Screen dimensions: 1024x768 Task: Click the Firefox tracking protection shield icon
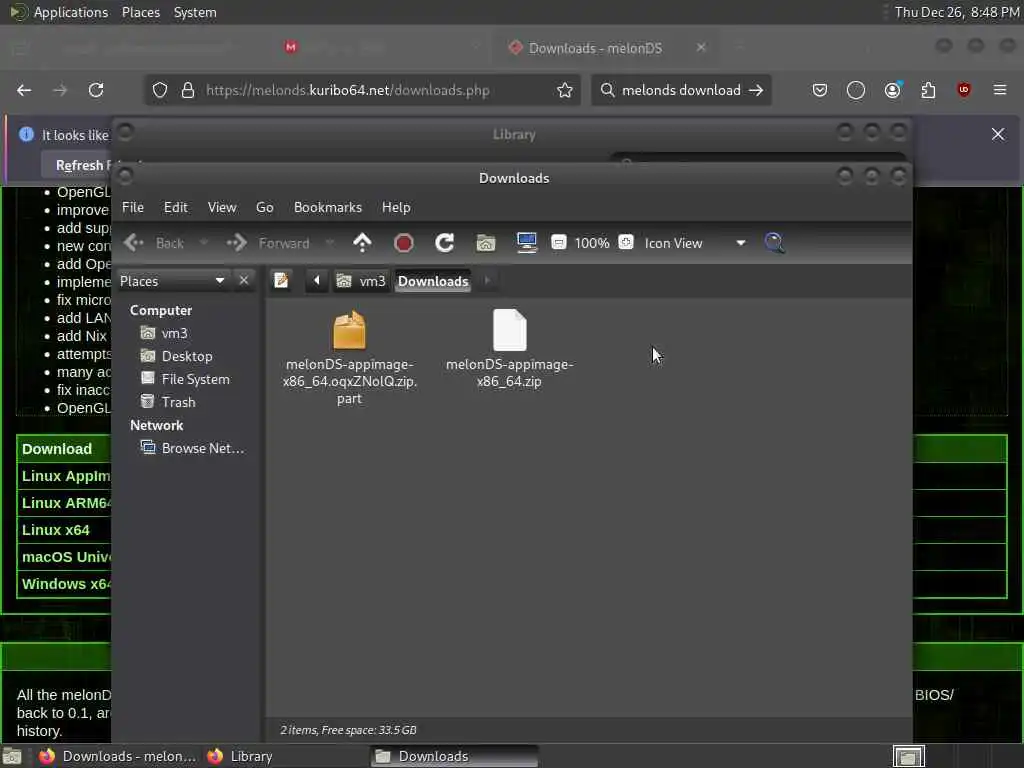click(x=160, y=90)
